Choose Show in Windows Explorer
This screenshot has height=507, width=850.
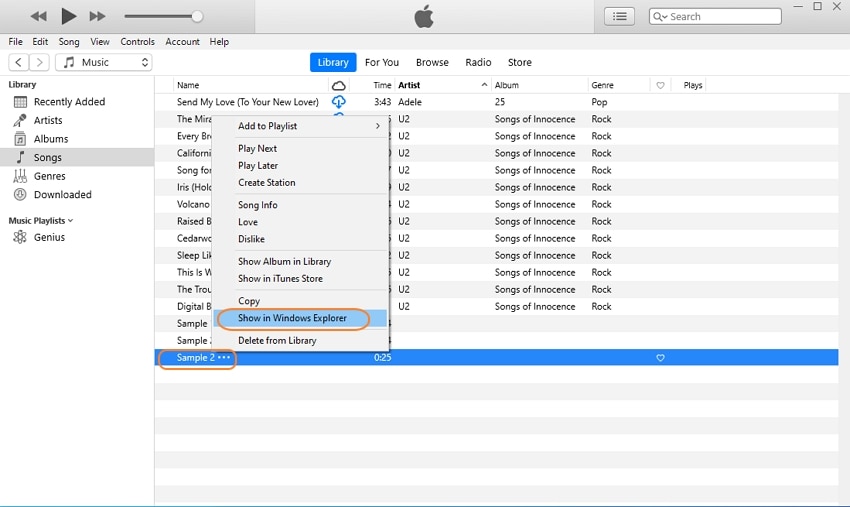click(x=301, y=318)
